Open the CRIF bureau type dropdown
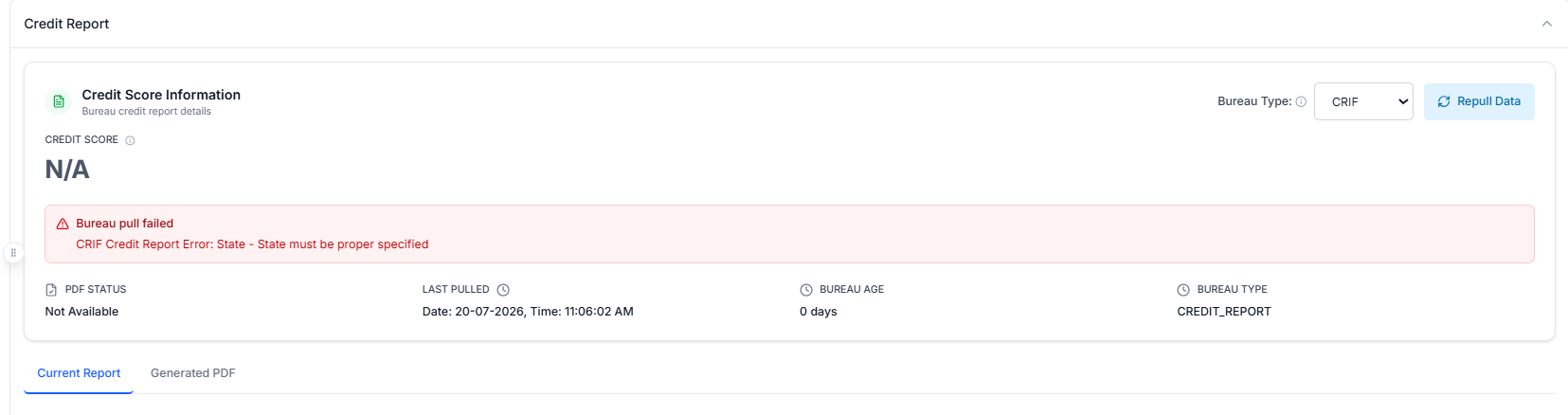The image size is (1568, 415). [x=1363, y=101]
